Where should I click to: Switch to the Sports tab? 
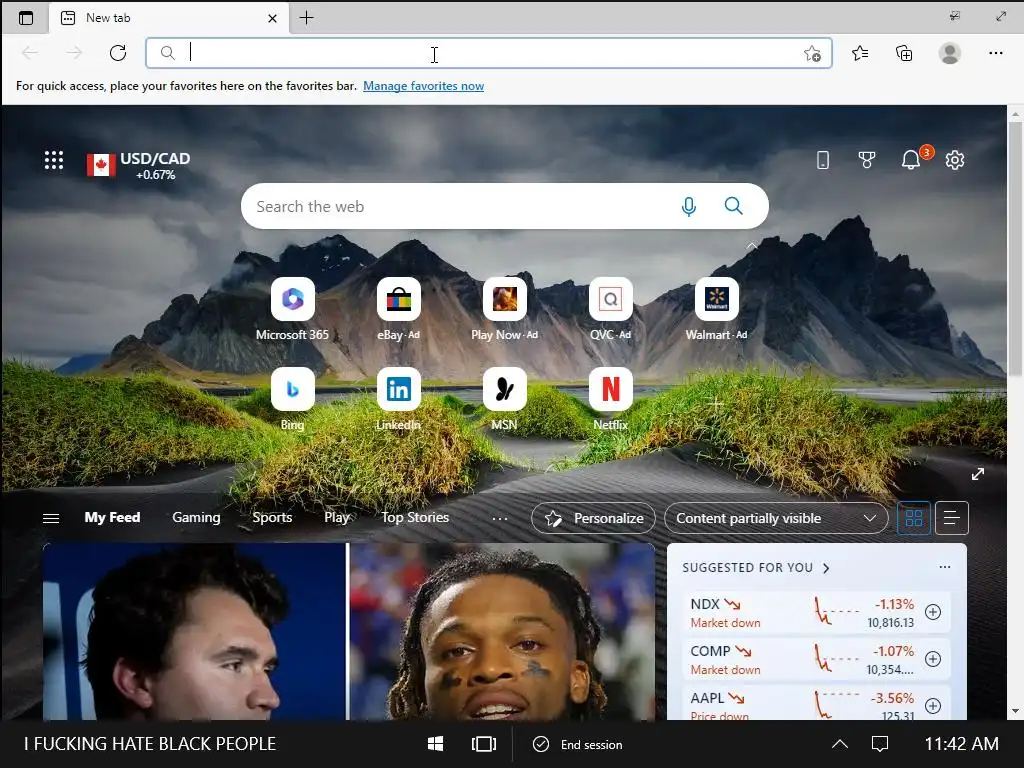[x=272, y=517]
